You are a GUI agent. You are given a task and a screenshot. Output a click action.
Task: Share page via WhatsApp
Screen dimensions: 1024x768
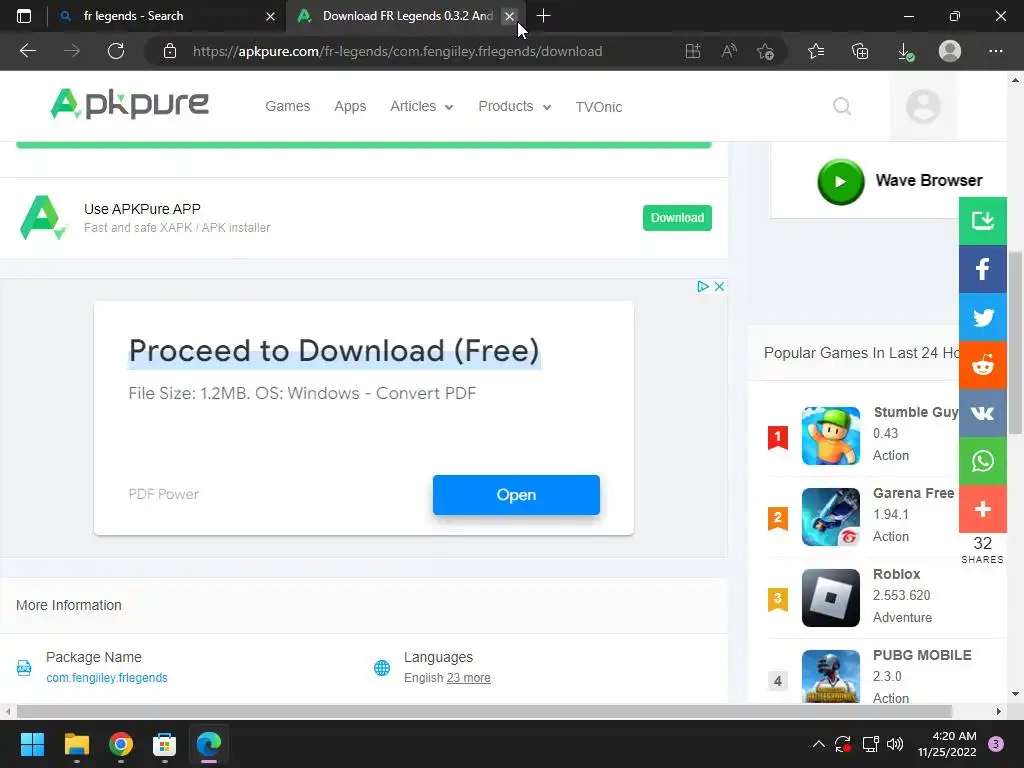982,461
